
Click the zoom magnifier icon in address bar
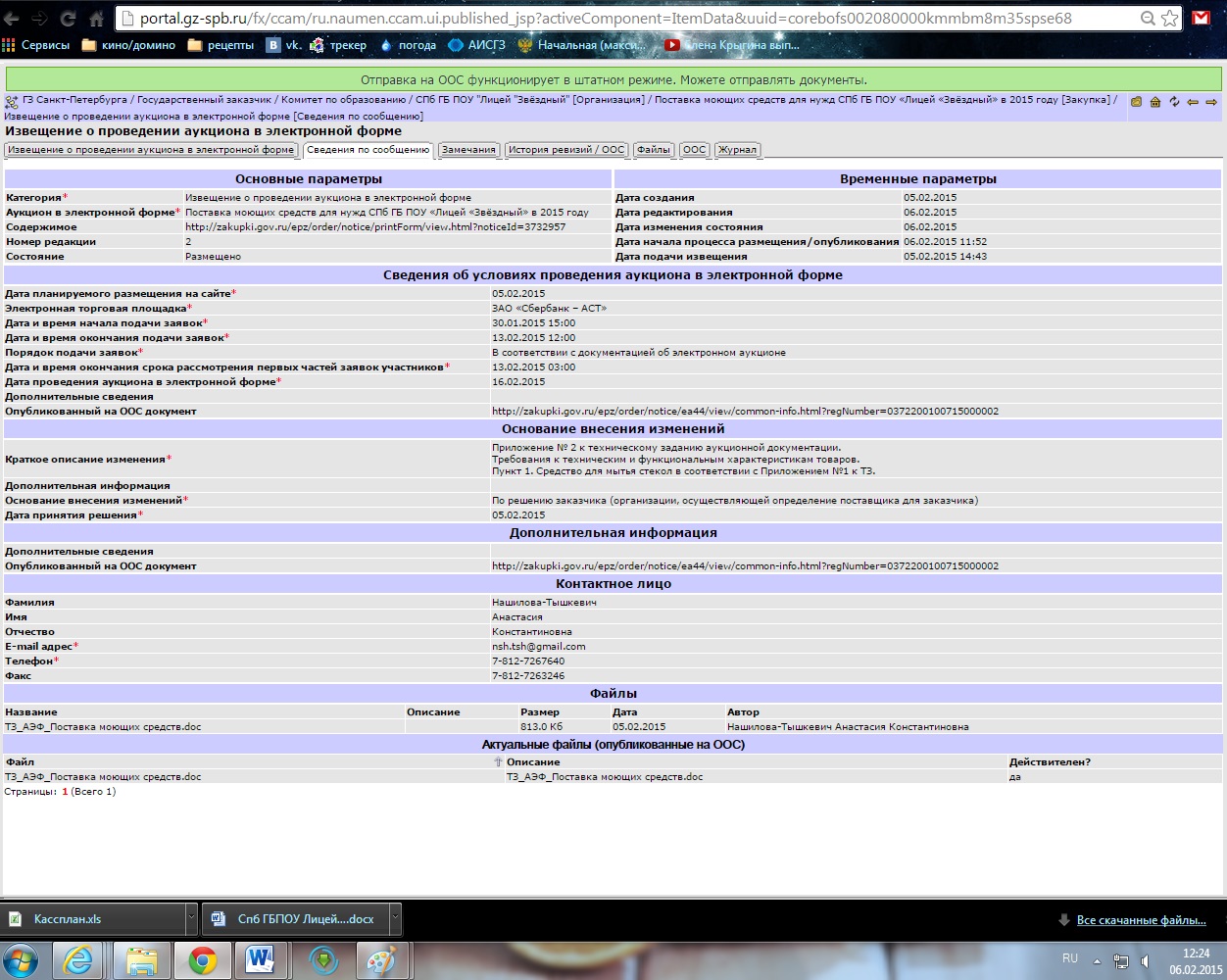coord(1148,18)
